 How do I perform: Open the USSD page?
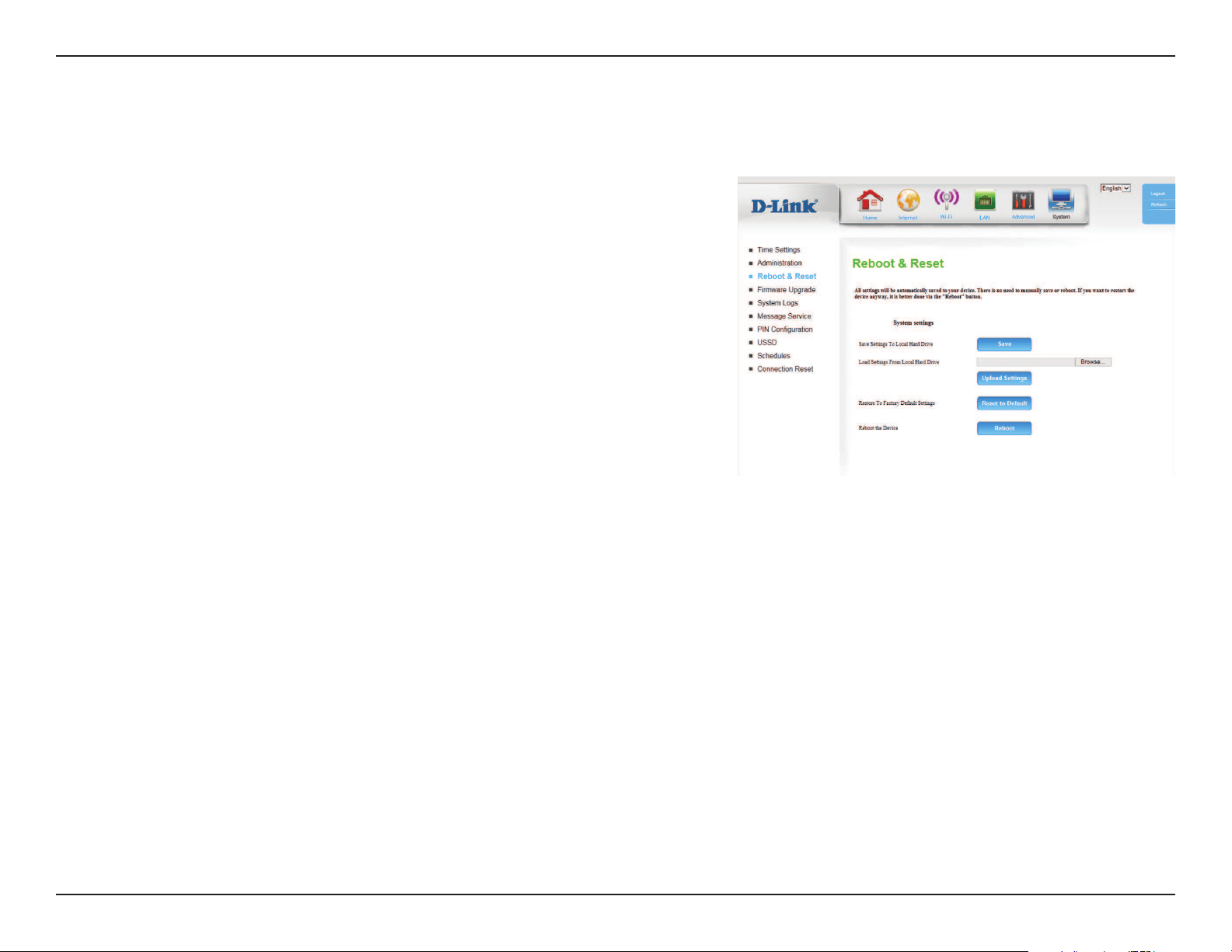point(767,343)
